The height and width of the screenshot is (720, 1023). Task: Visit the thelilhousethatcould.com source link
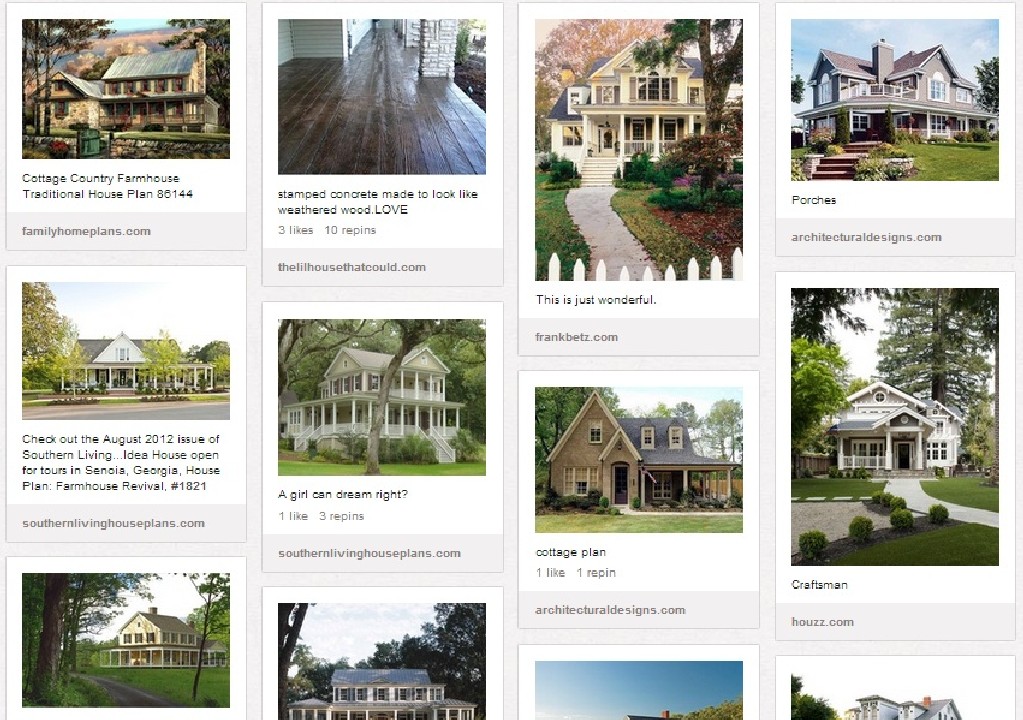coord(352,267)
